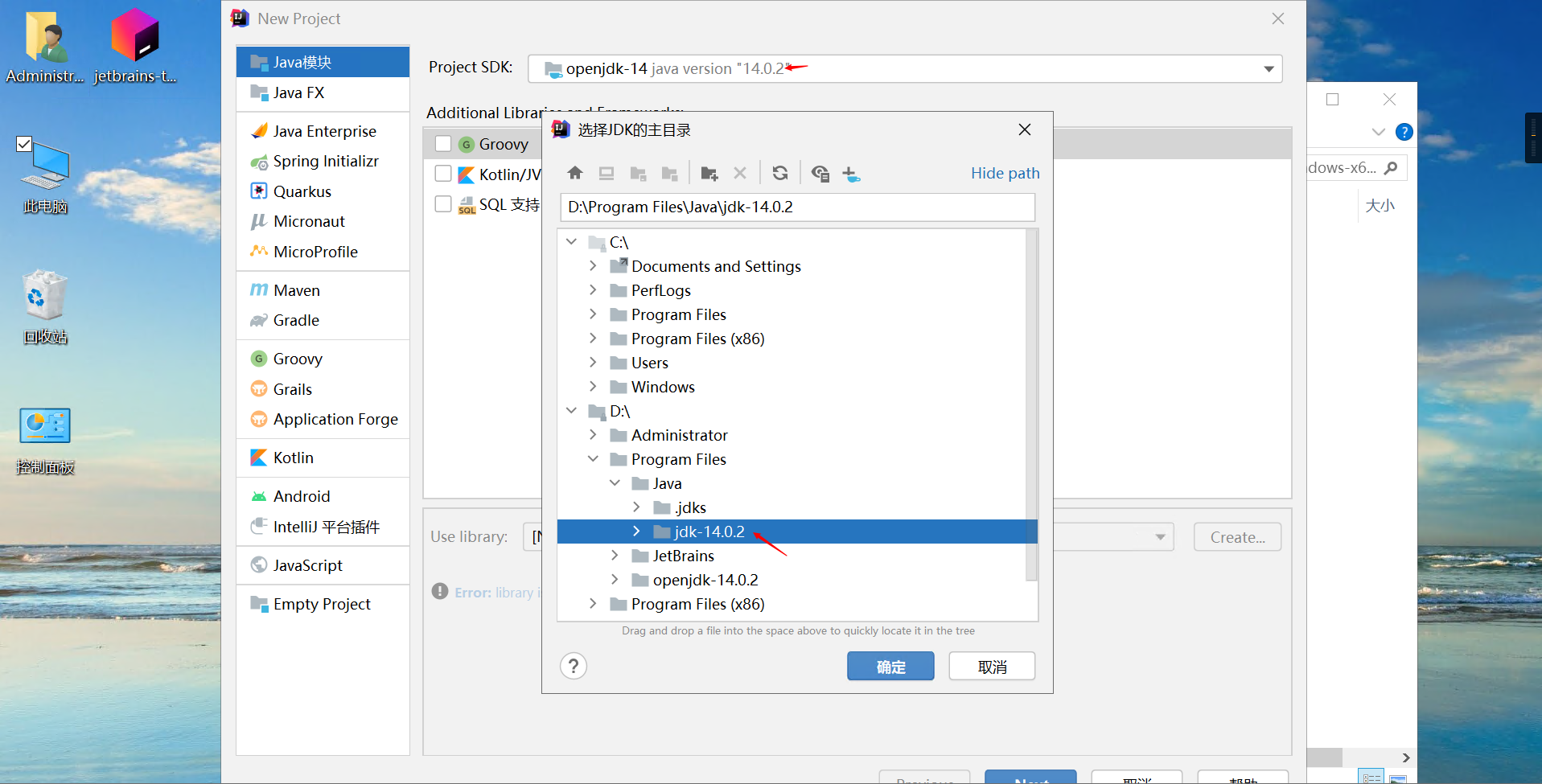Select Java模块 project type
The height and width of the screenshot is (784, 1542).
coord(323,62)
